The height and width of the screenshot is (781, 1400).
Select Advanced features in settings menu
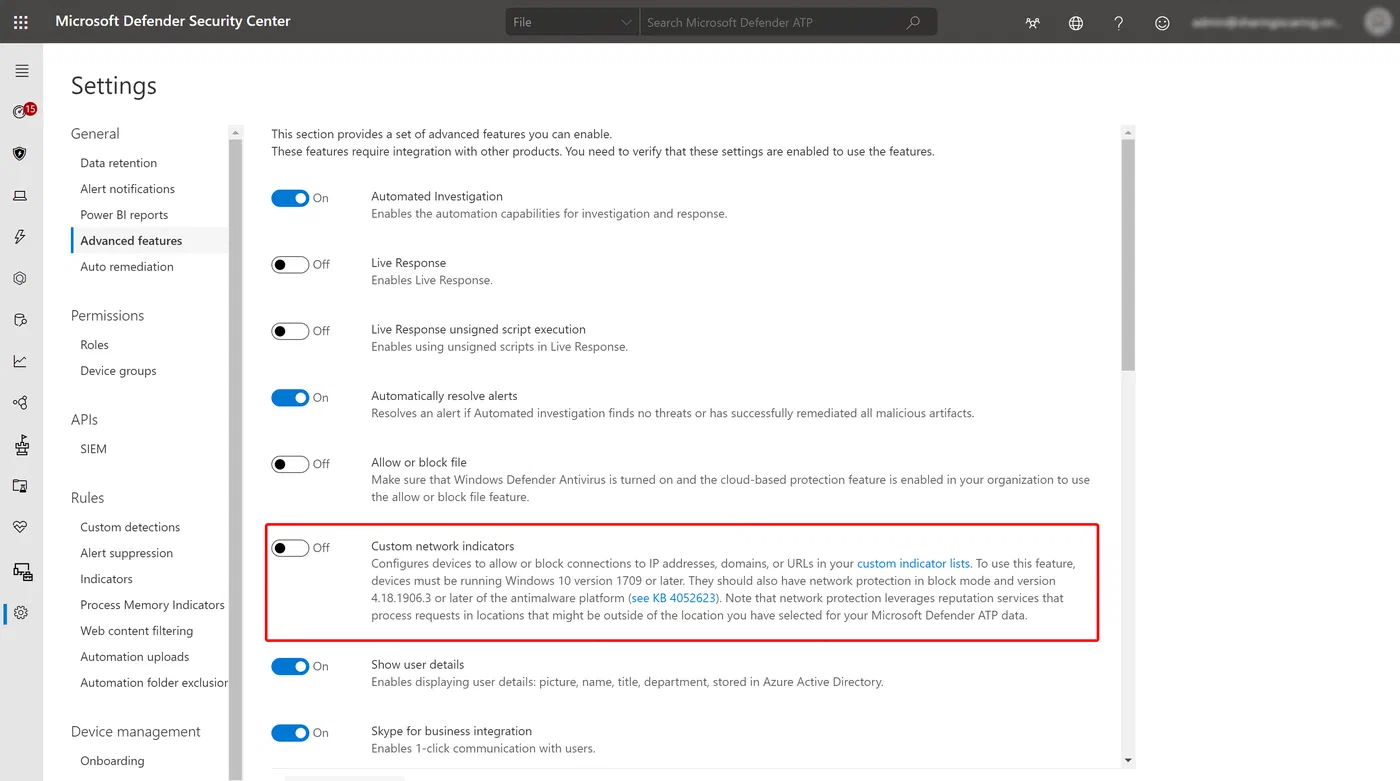coord(131,241)
